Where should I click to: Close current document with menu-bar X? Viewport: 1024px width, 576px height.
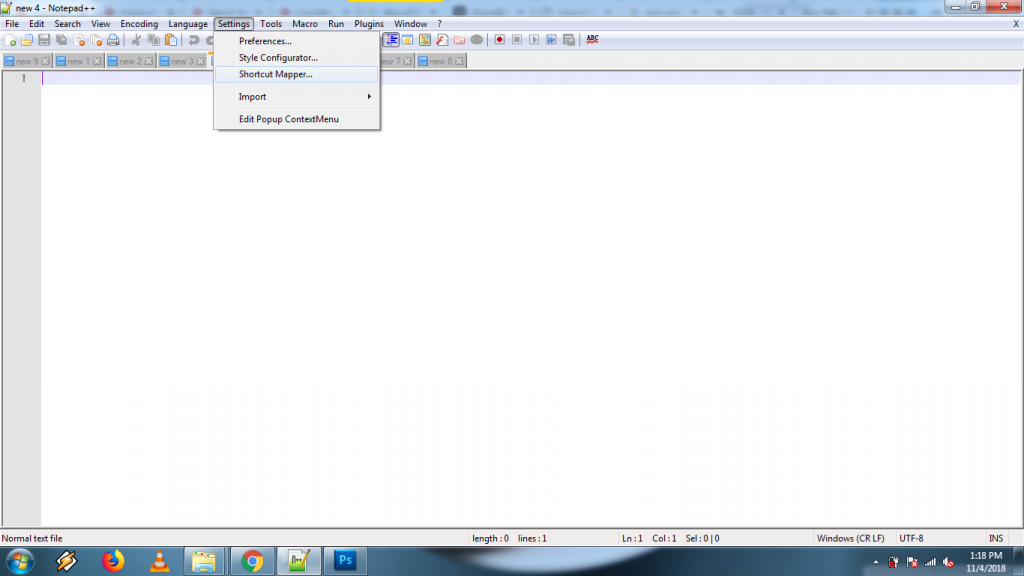pyautogui.click(x=1016, y=24)
